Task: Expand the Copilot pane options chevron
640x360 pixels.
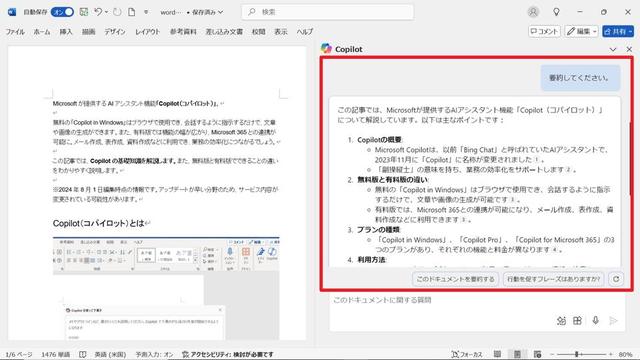Action: click(613, 49)
